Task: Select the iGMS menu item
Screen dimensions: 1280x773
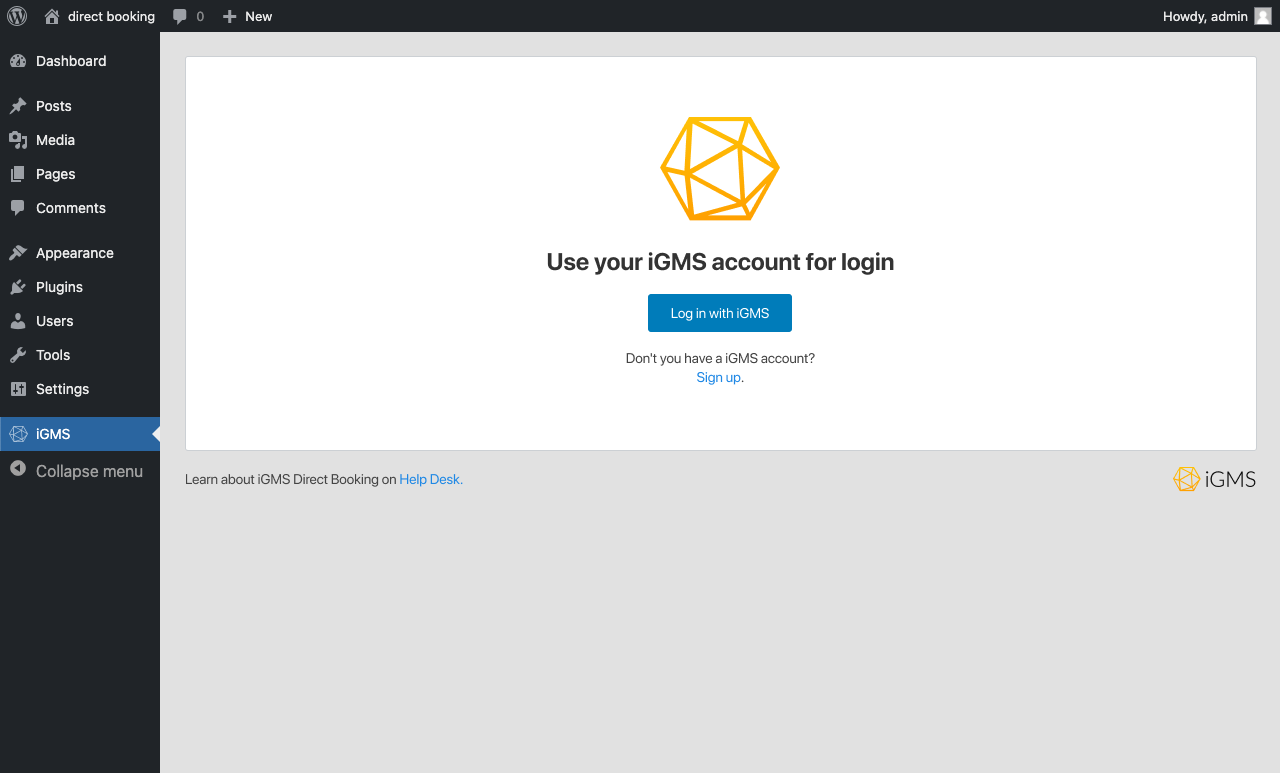Action: click(80, 434)
